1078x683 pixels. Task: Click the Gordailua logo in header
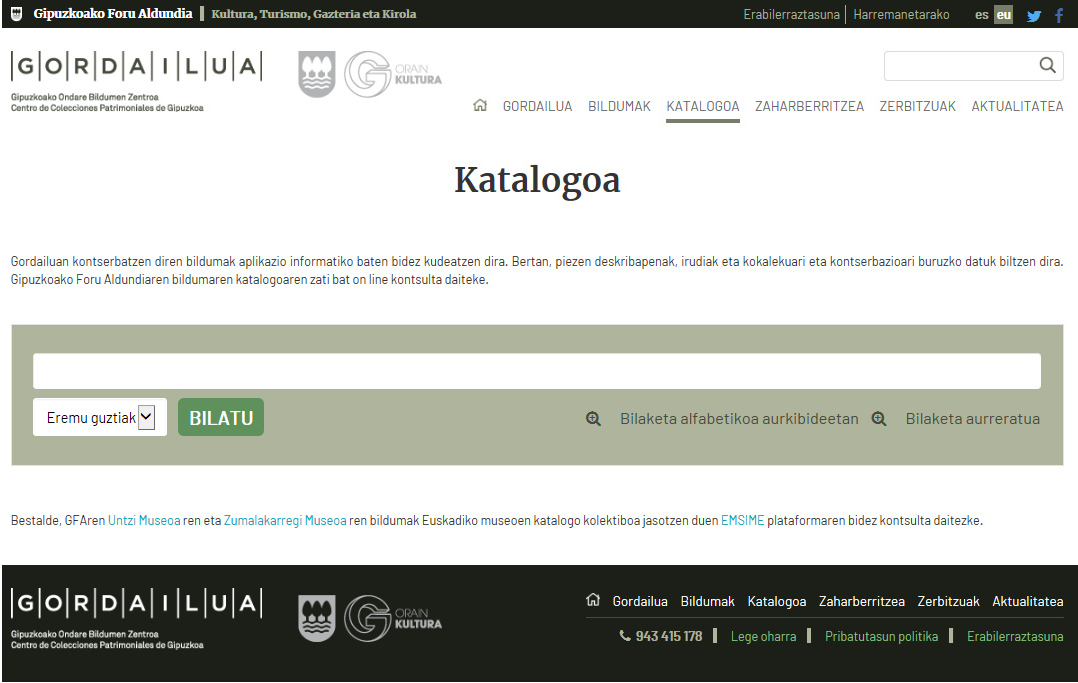(x=136, y=80)
